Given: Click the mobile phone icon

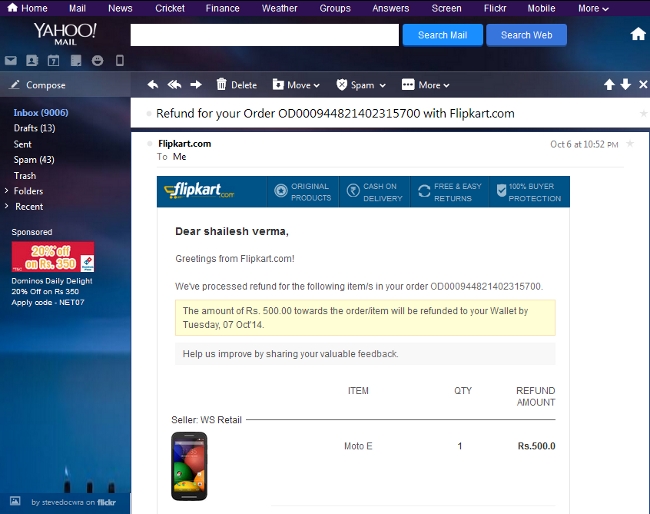Looking at the screenshot, I should pos(119,61).
